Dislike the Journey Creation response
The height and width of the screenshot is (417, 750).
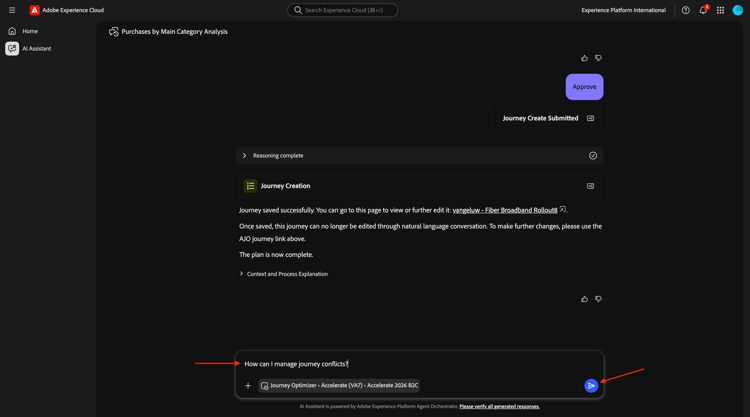598,299
